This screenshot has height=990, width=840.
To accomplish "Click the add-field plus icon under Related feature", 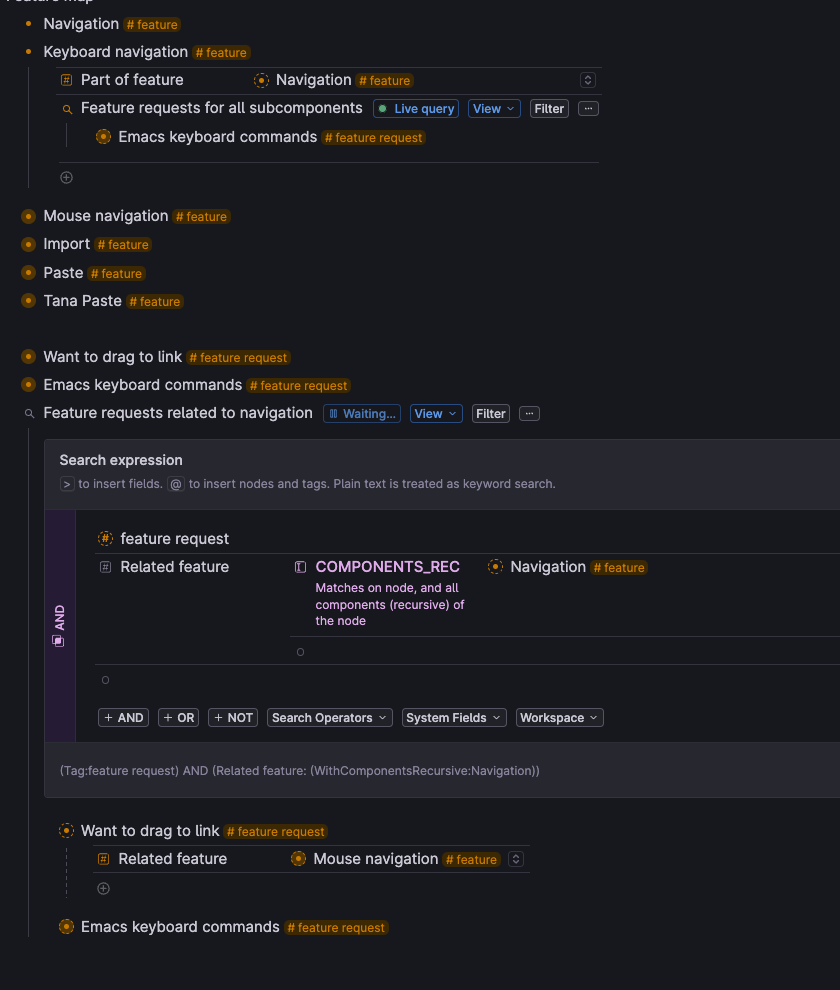I will tap(104, 888).
